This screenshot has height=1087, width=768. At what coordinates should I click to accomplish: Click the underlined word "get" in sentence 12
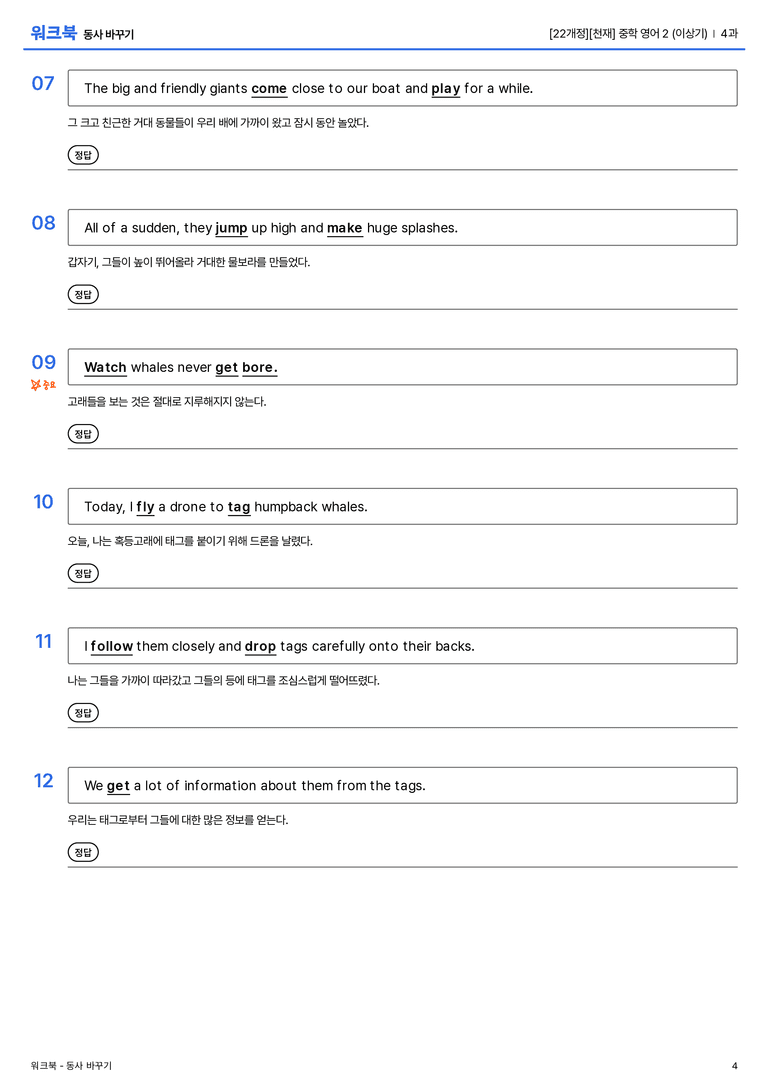coord(119,786)
